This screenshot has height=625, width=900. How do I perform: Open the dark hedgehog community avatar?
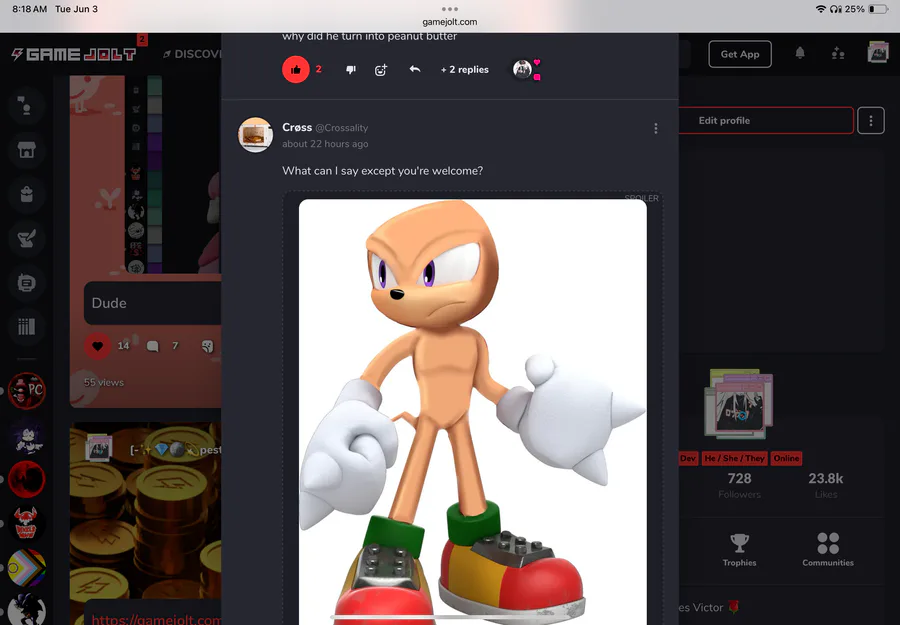[26, 610]
